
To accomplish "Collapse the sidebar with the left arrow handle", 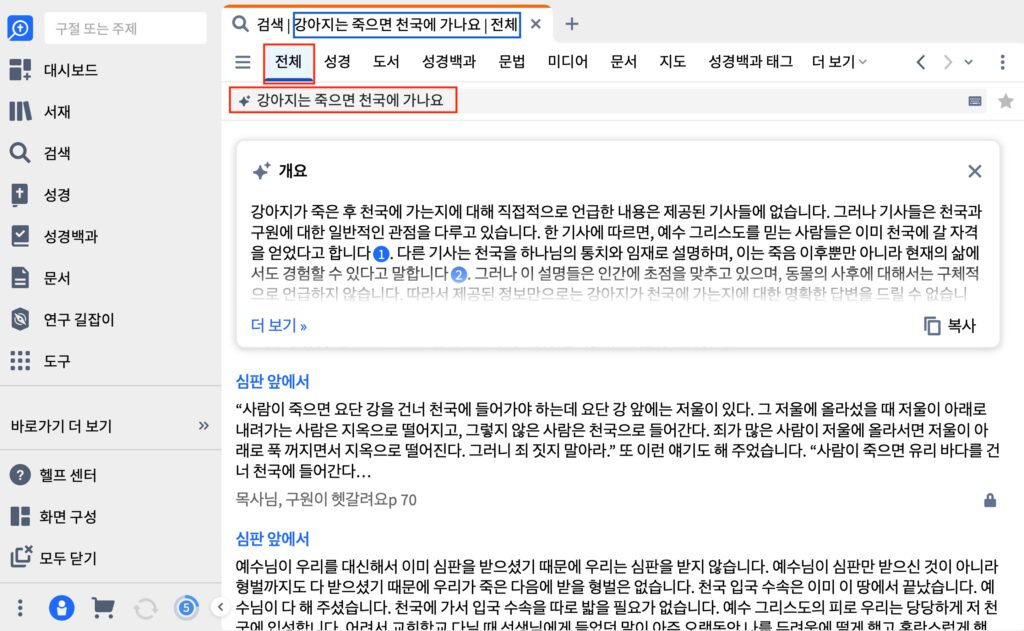I will 221,607.
